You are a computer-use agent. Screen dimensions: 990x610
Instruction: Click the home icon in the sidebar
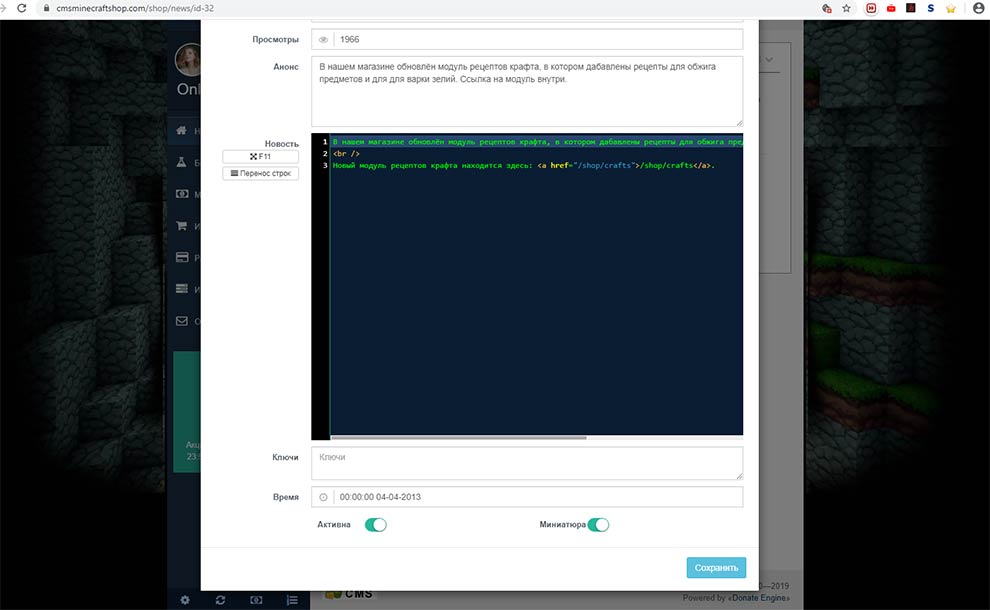[x=181, y=131]
